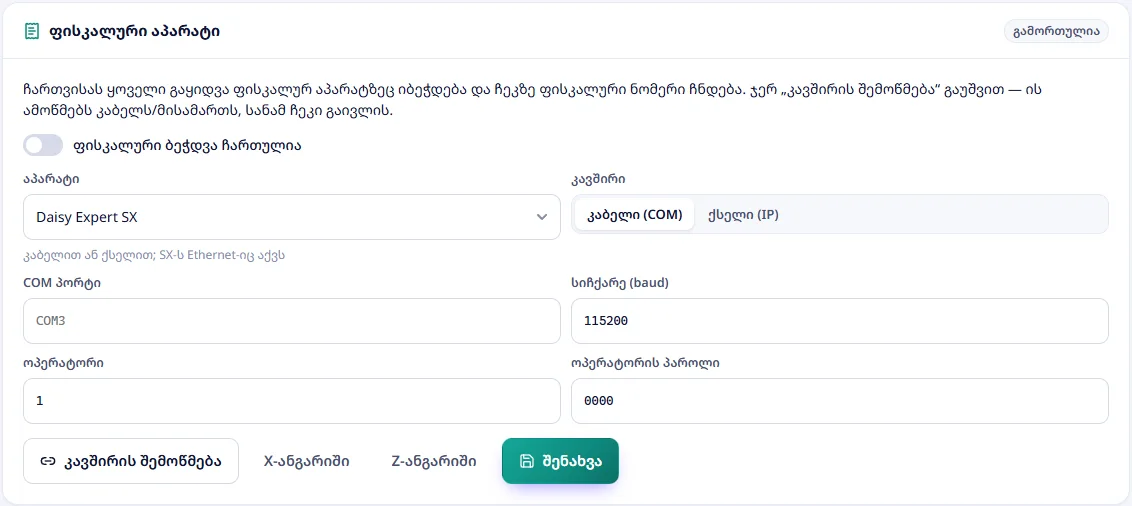Open the აპარატი dropdown showing Daisy Expert SX
This screenshot has width=1132, height=506.
click(x=292, y=217)
